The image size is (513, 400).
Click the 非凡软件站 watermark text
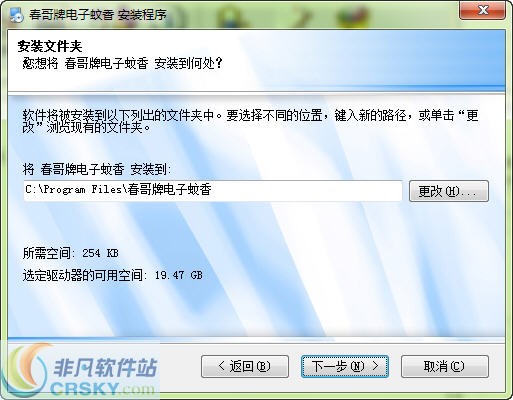[105, 368]
